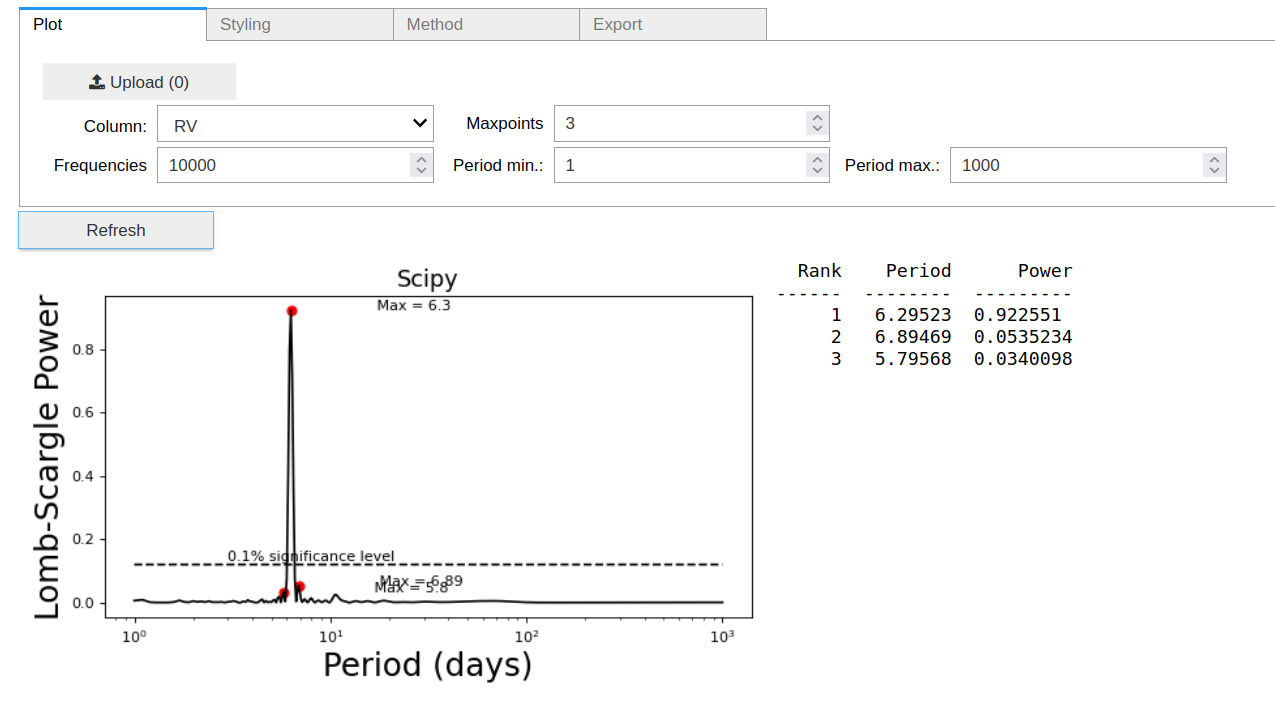
Task: Click the Column dropdown's chevron arrow
Action: (x=420, y=123)
